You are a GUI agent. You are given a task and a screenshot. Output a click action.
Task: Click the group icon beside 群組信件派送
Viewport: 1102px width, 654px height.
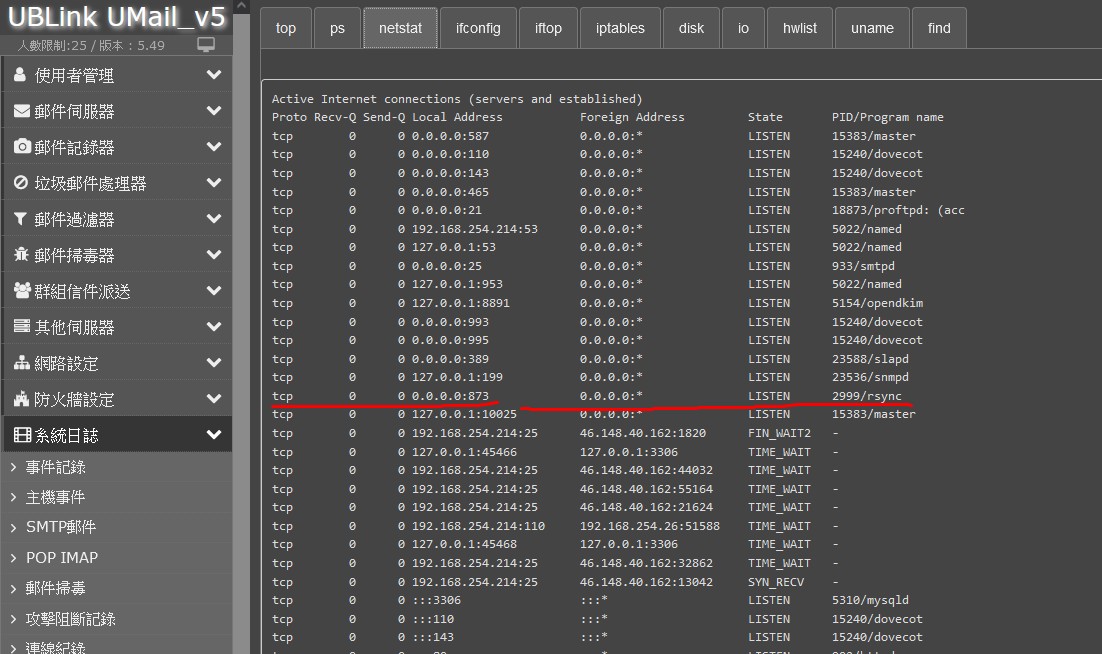pos(21,291)
